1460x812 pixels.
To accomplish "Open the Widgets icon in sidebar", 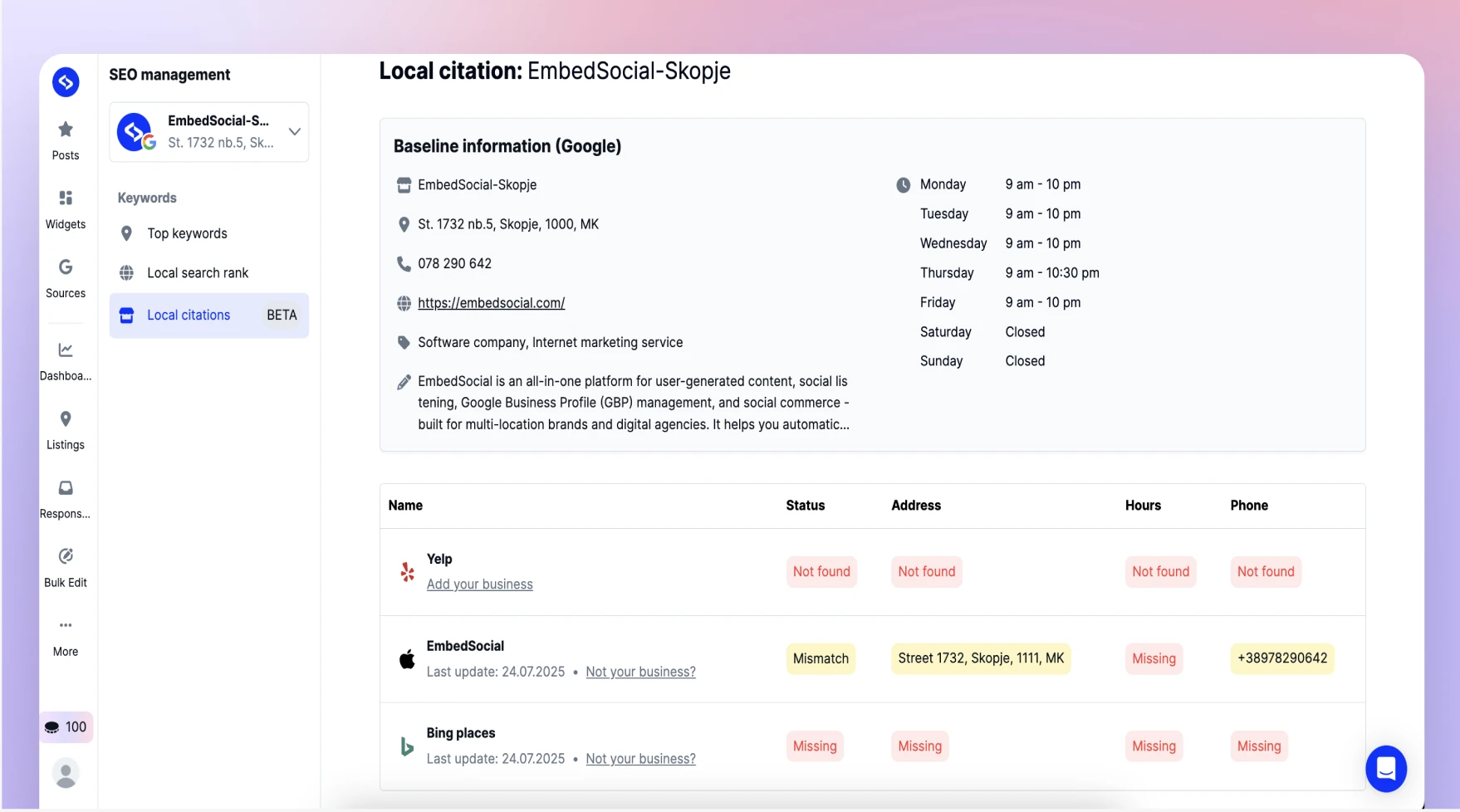I will pos(66,198).
